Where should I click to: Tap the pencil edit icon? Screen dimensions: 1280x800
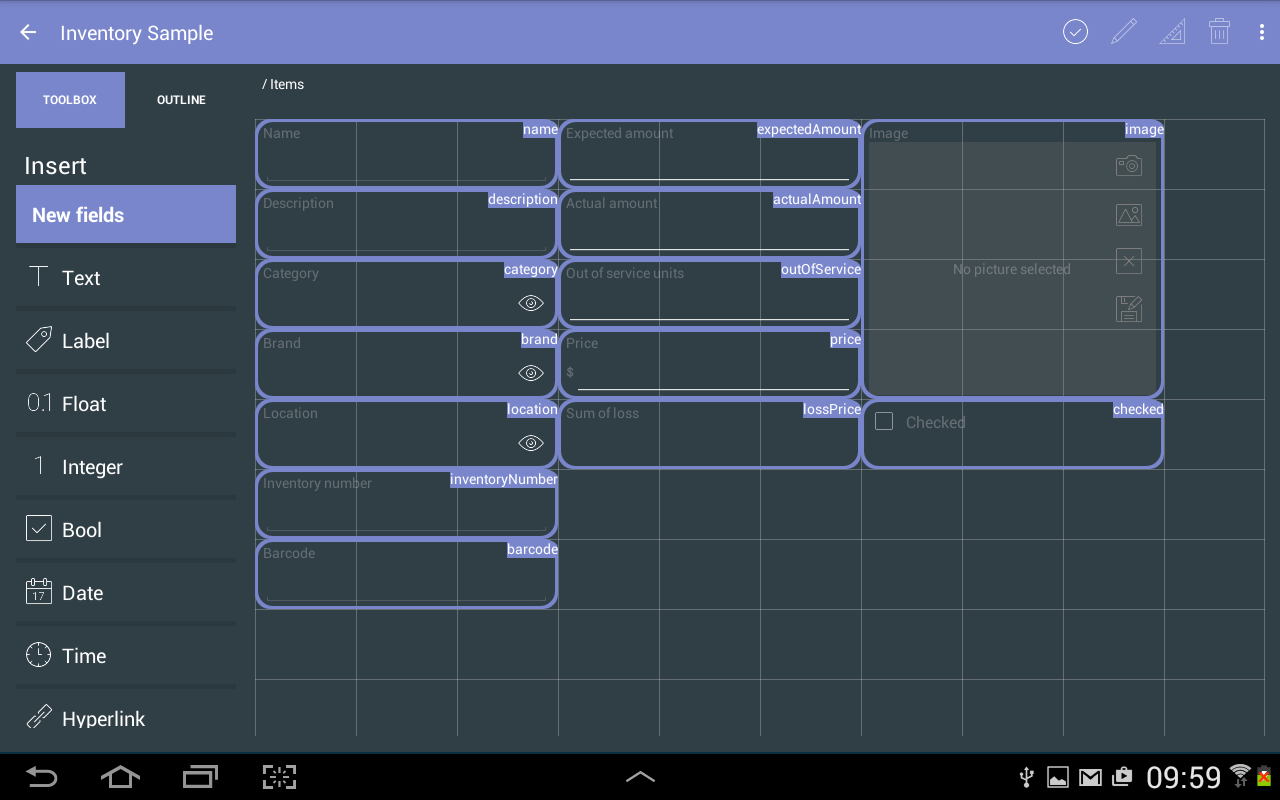click(1124, 32)
